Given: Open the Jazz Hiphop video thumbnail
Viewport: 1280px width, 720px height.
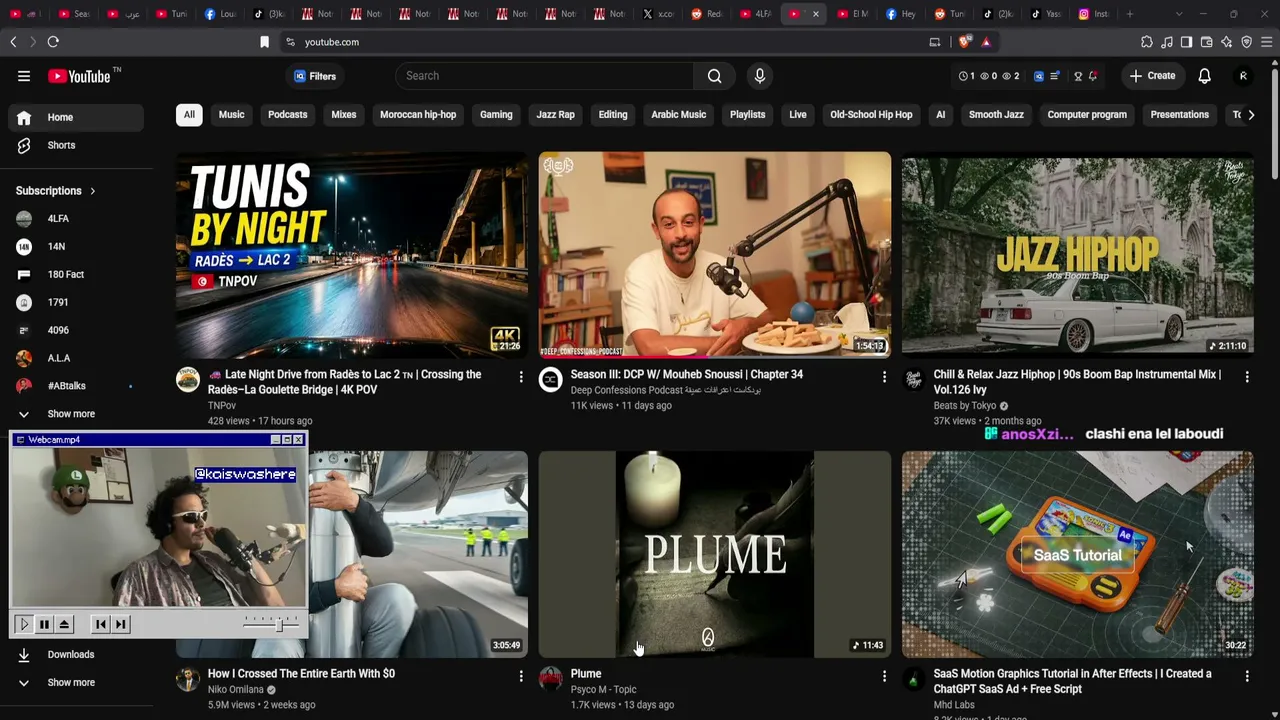Looking at the screenshot, I should coord(1078,254).
